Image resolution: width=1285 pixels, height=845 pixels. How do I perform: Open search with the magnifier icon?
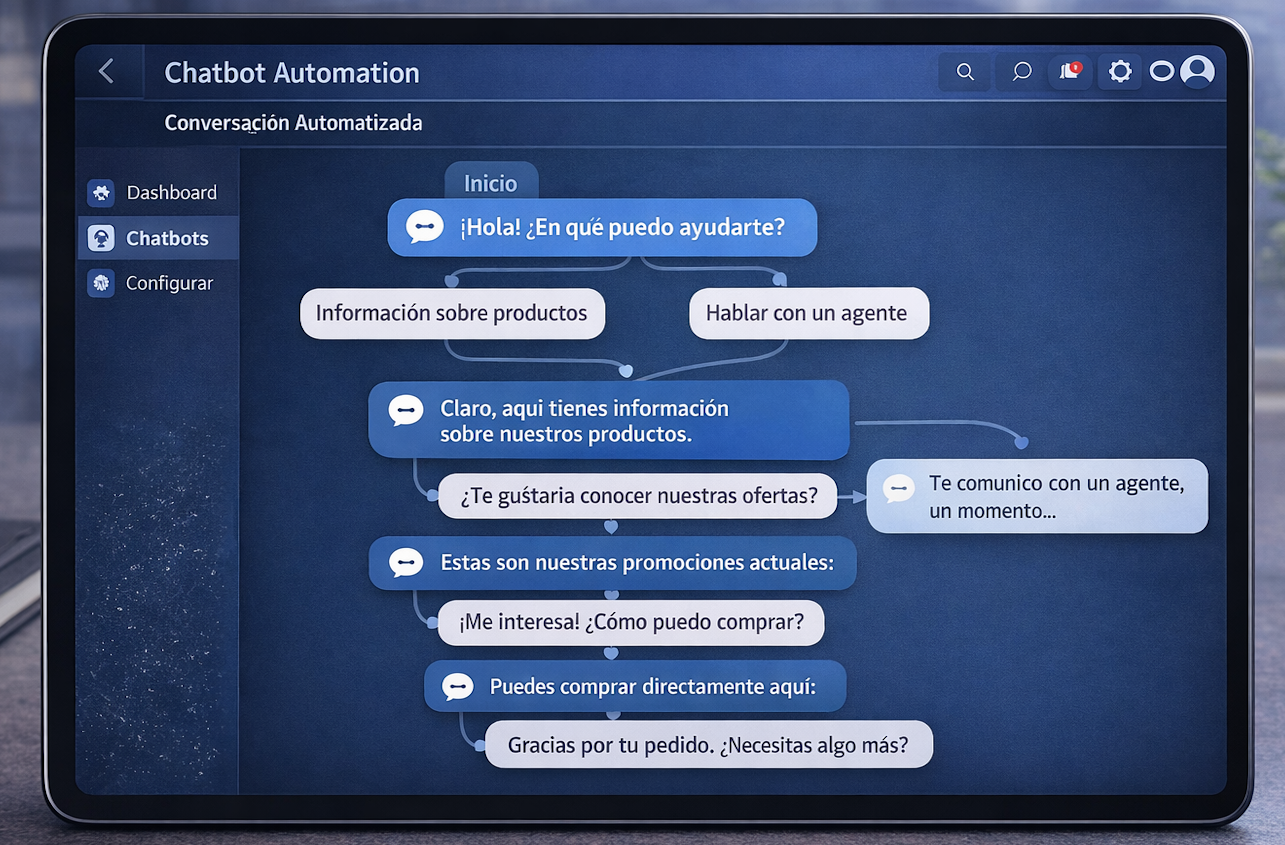coord(965,72)
